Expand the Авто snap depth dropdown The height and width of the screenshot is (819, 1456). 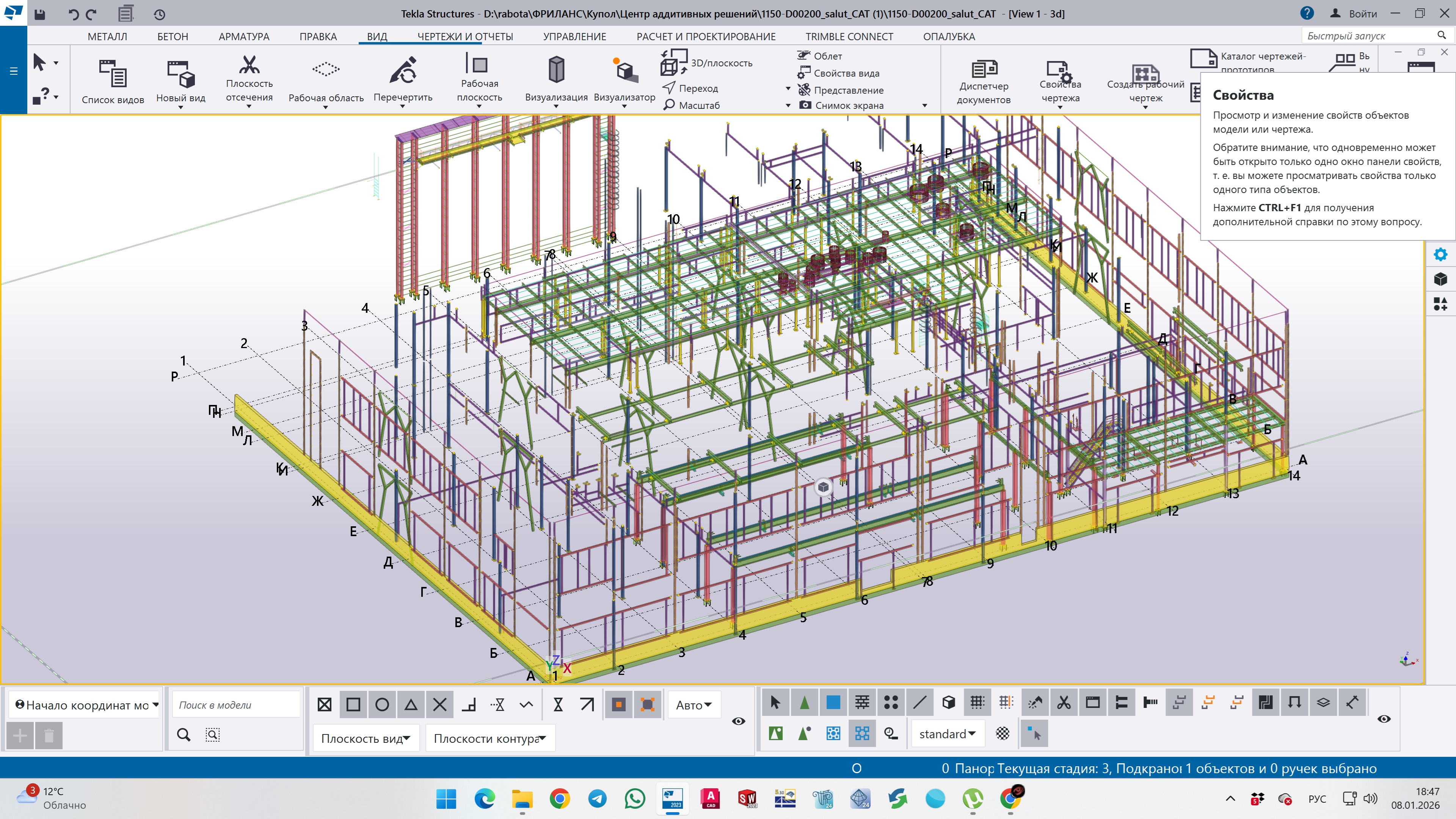pyautogui.click(x=694, y=705)
